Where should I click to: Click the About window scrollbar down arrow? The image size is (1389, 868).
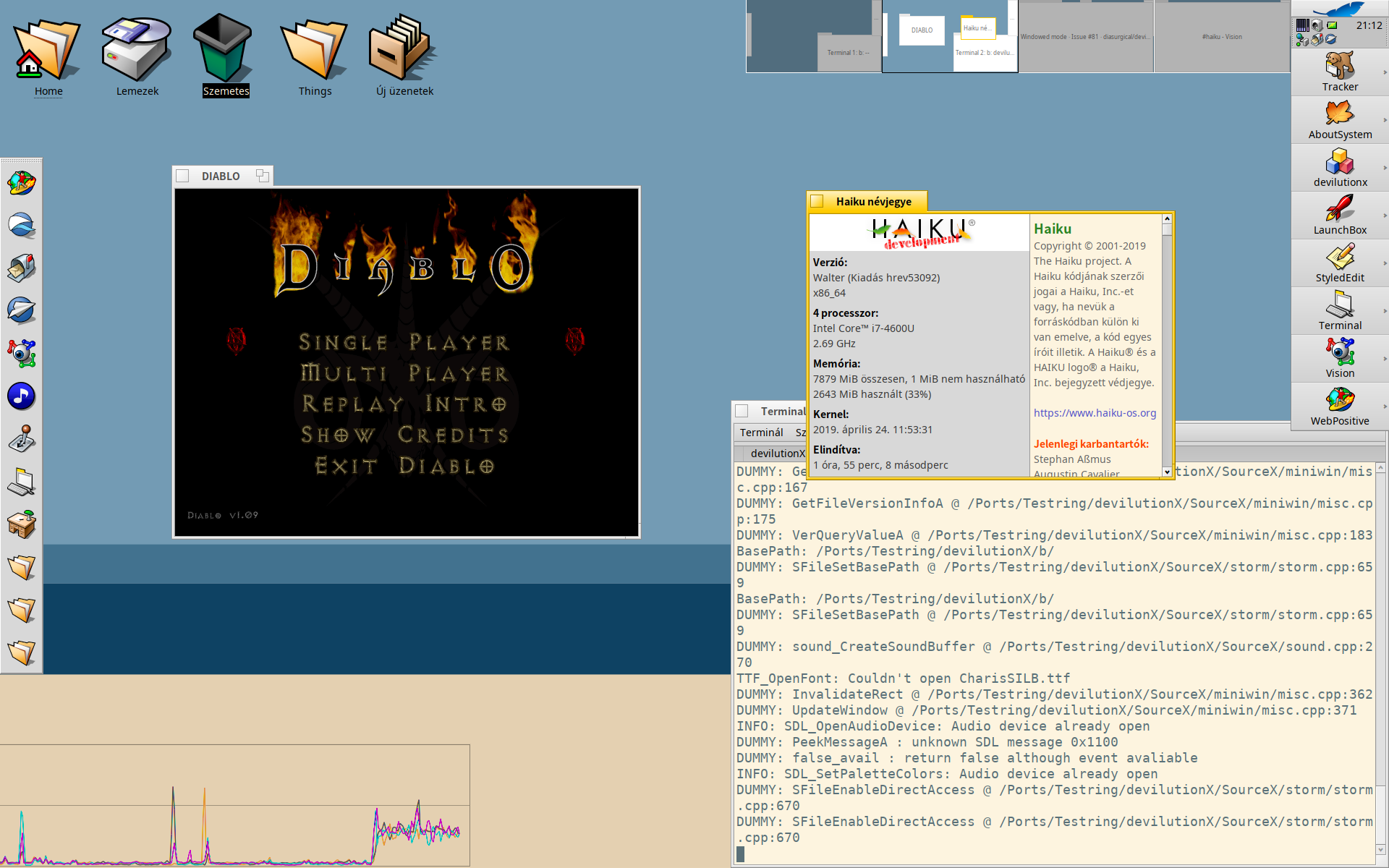(x=1167, y=472)
